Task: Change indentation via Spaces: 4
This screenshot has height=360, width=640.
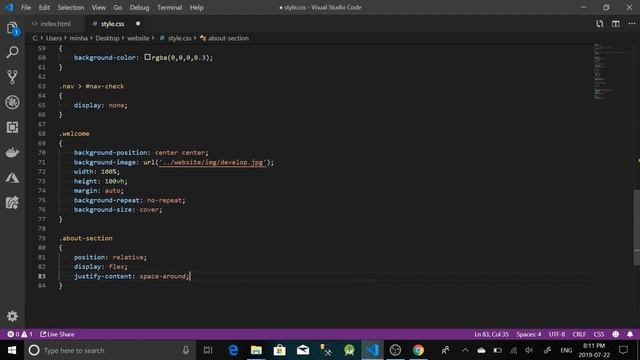Action: pyautogui.click(x=529, y=334)
